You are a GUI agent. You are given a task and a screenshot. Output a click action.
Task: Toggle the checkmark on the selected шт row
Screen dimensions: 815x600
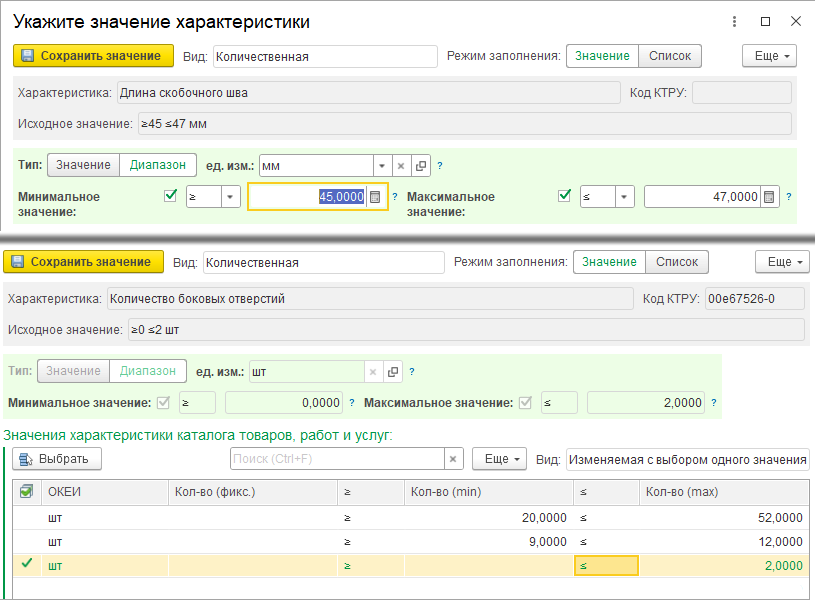(x=27, y=563)
